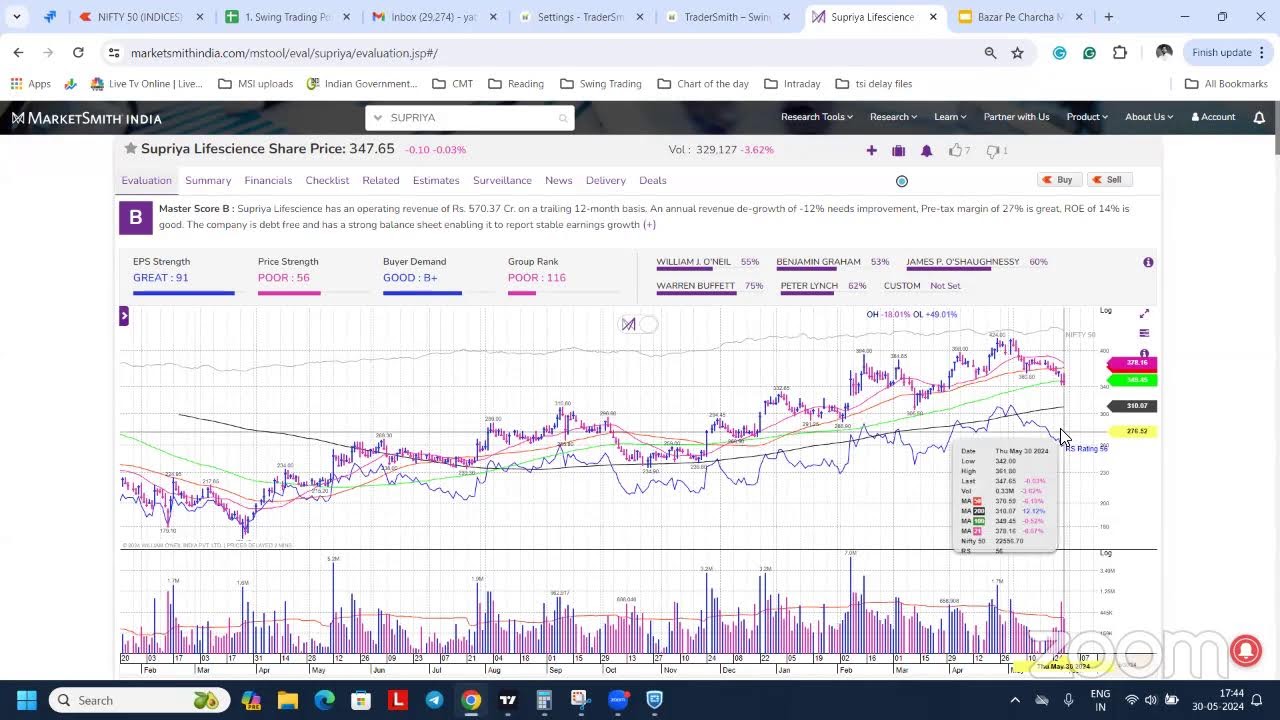Click the red notification bell bubble
1280x720 pixels.
[1245, 650]
